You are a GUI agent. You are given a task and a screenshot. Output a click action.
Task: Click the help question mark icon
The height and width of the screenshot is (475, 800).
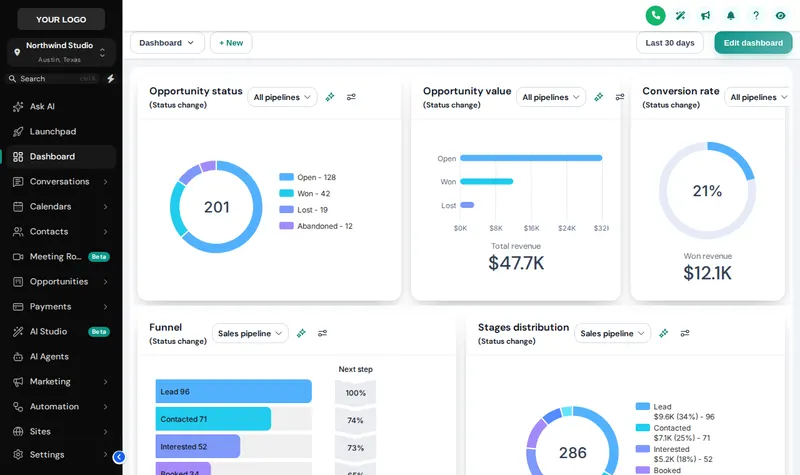756,16
